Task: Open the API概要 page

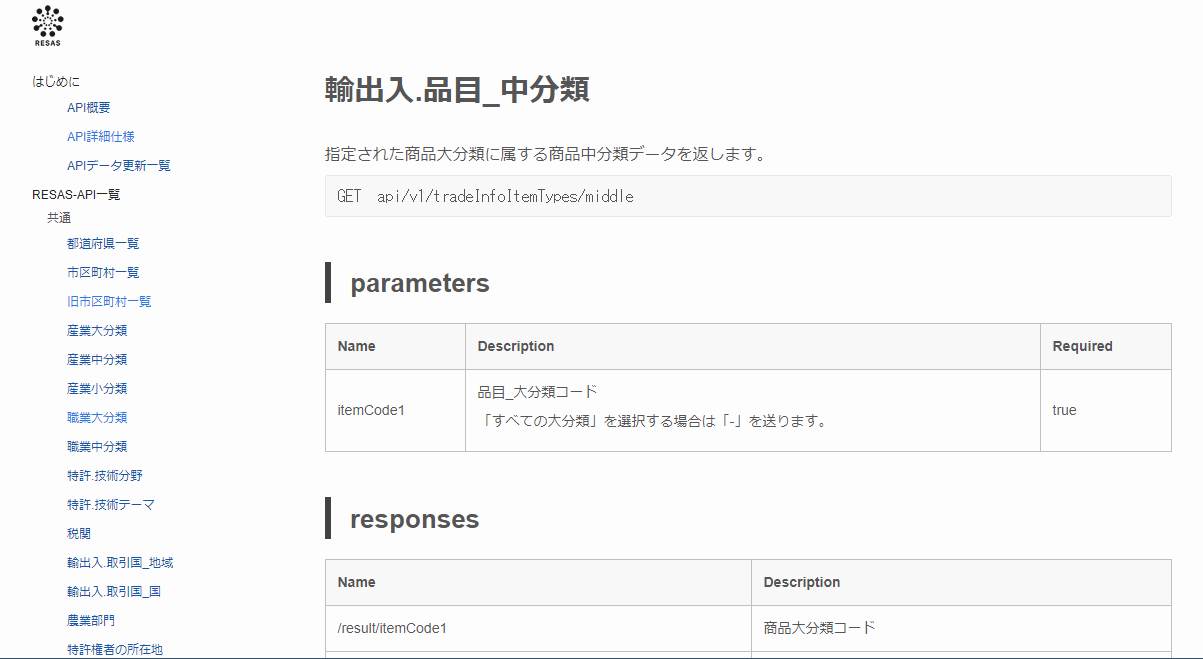Action: (88, 107)
